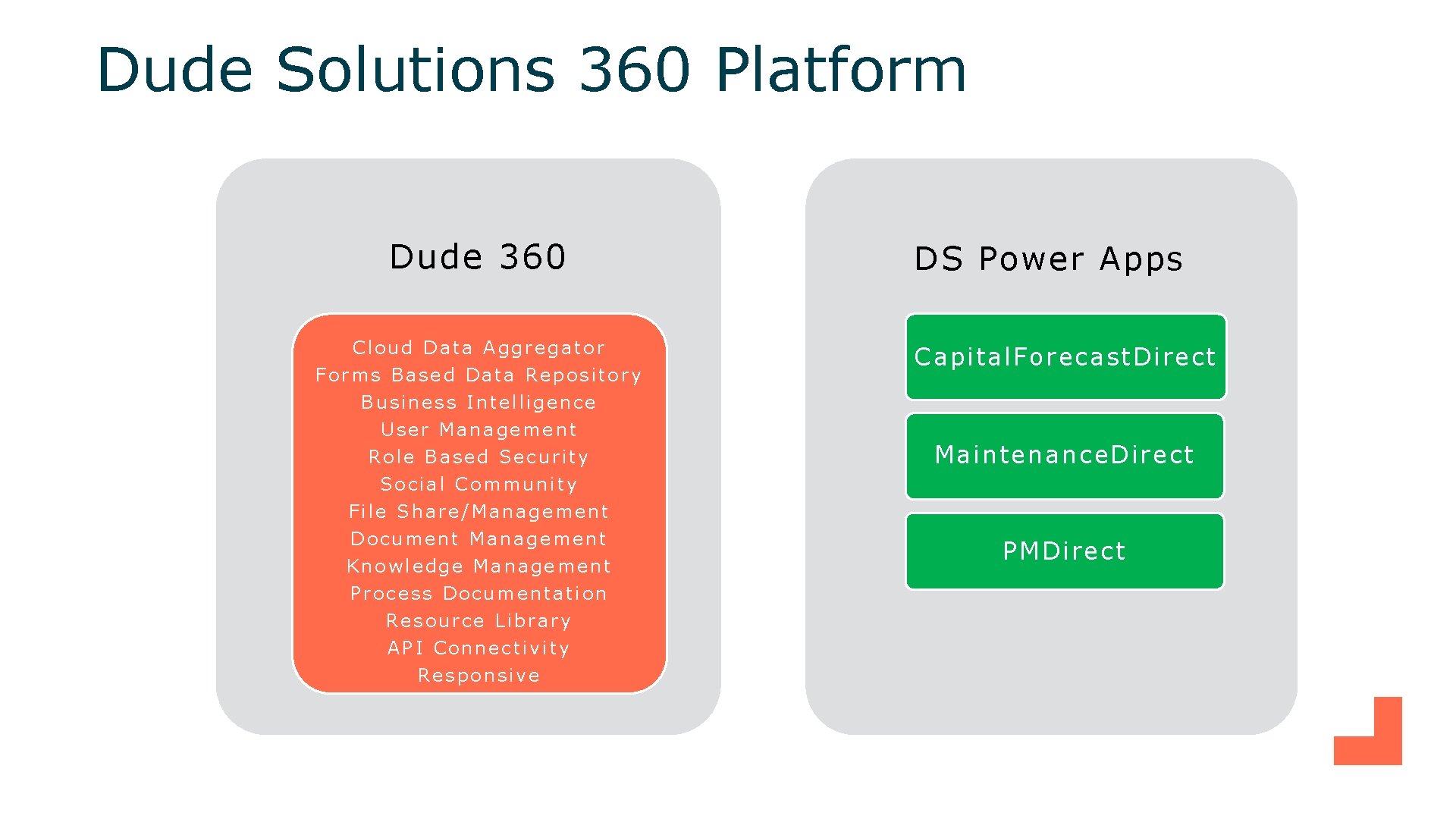Select File Share/Management text

point(479,512)
